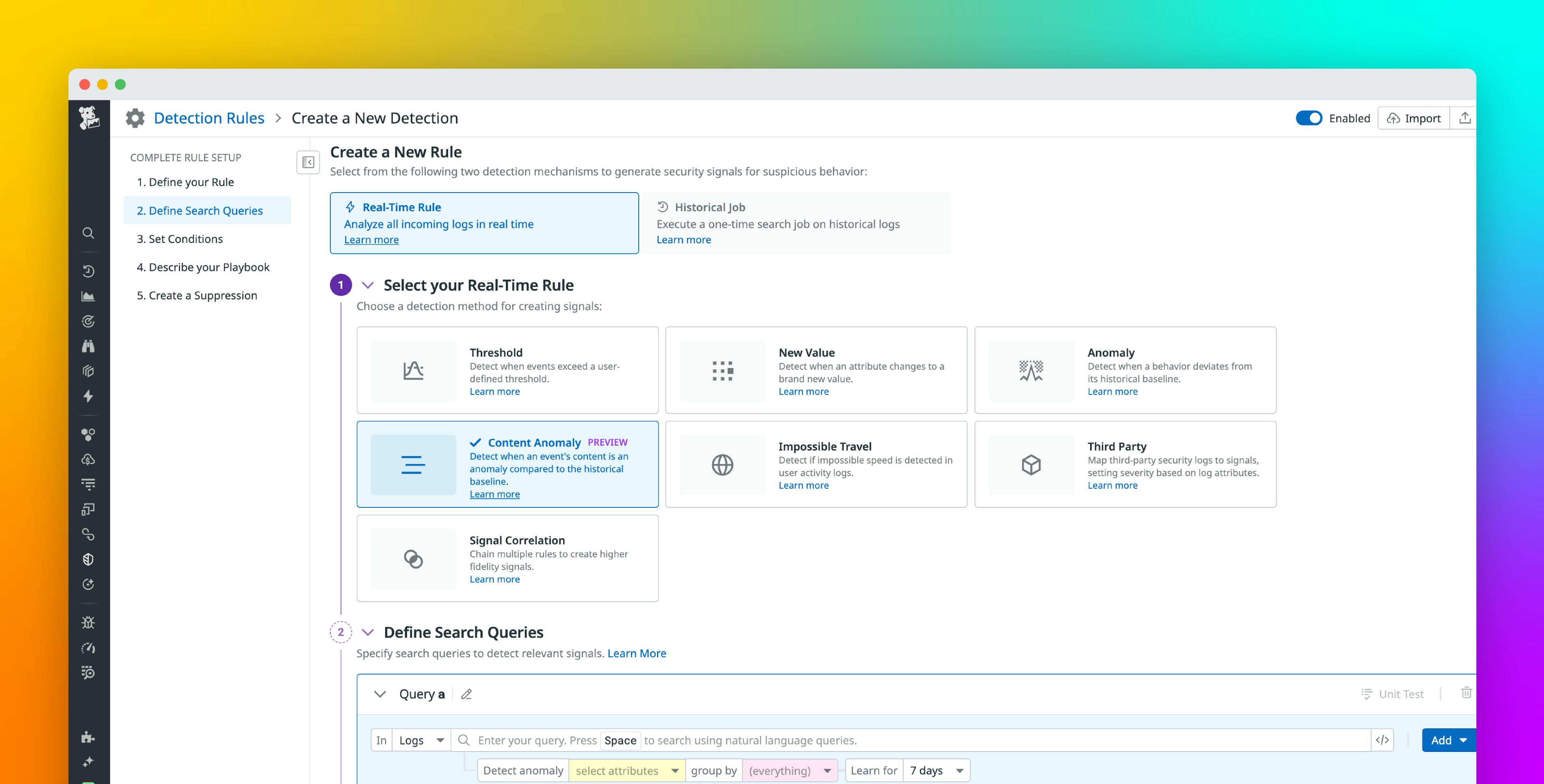Click Learn more under Content Anomaly
The width and height of the screenshot is (1544, 784).
pyautogui.click(x=494, y=493)
